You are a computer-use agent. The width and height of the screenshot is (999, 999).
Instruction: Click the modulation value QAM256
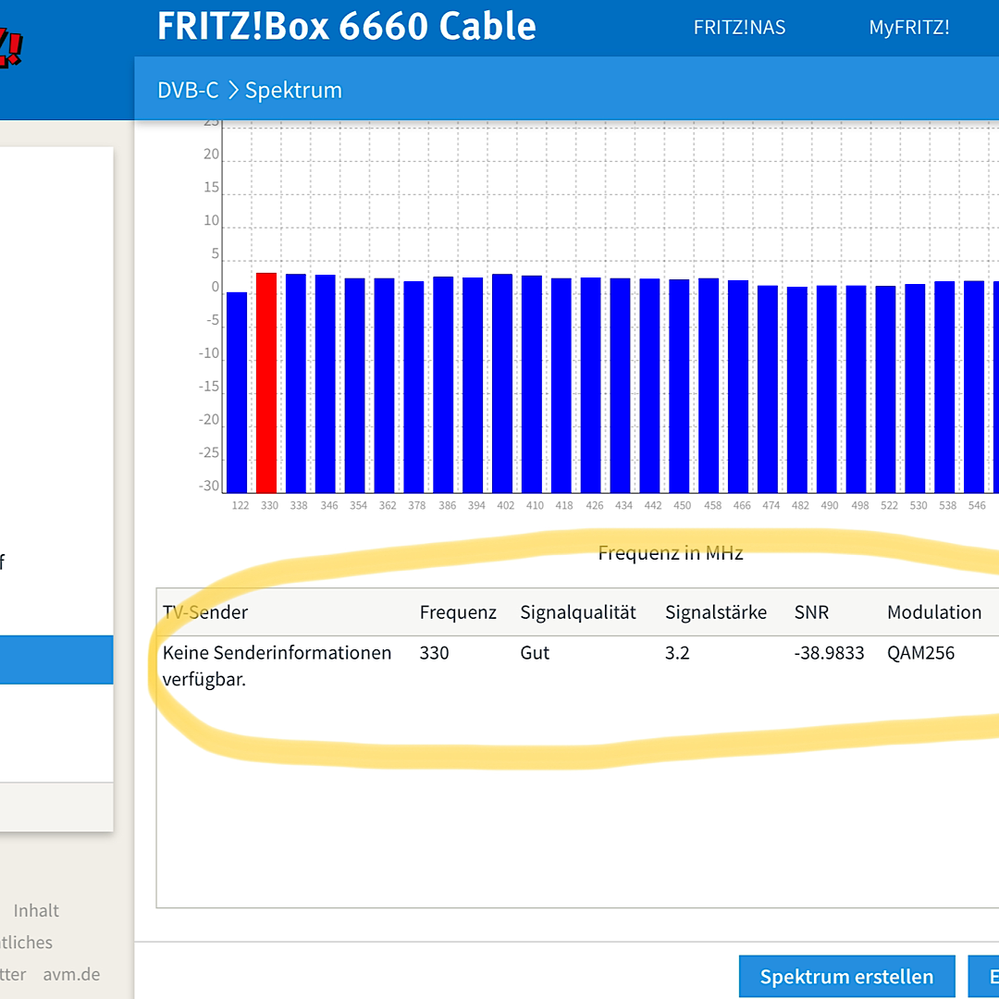pos(921,653)
